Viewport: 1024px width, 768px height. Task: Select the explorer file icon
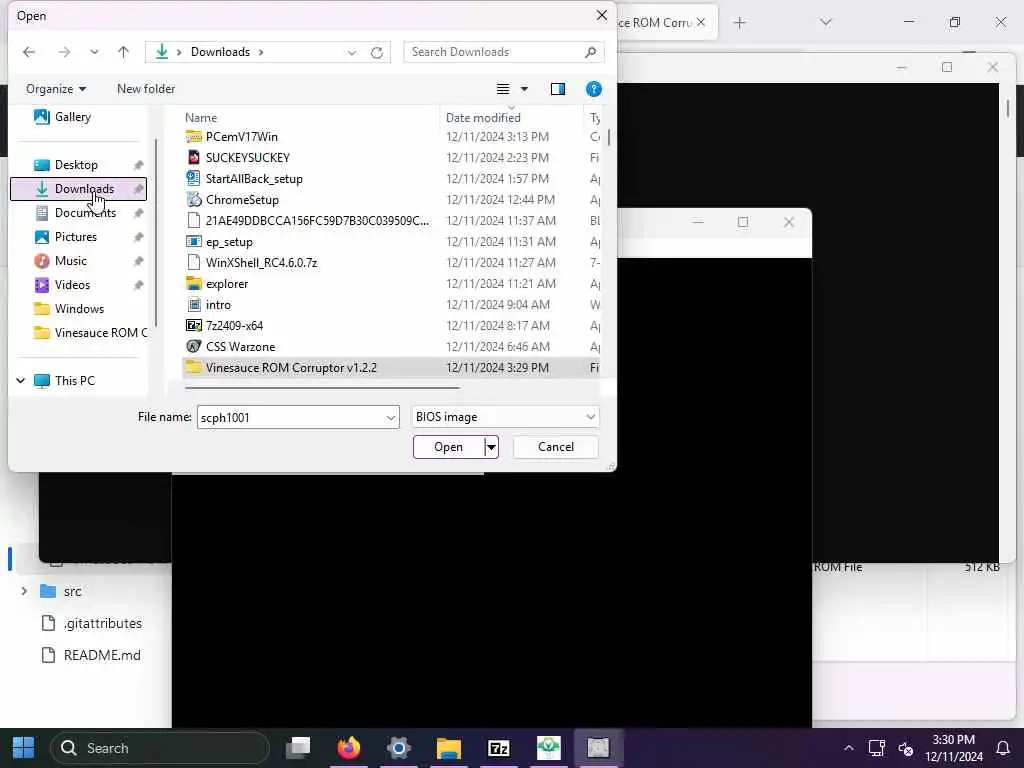pyautogui.click(x=193, y=283)
